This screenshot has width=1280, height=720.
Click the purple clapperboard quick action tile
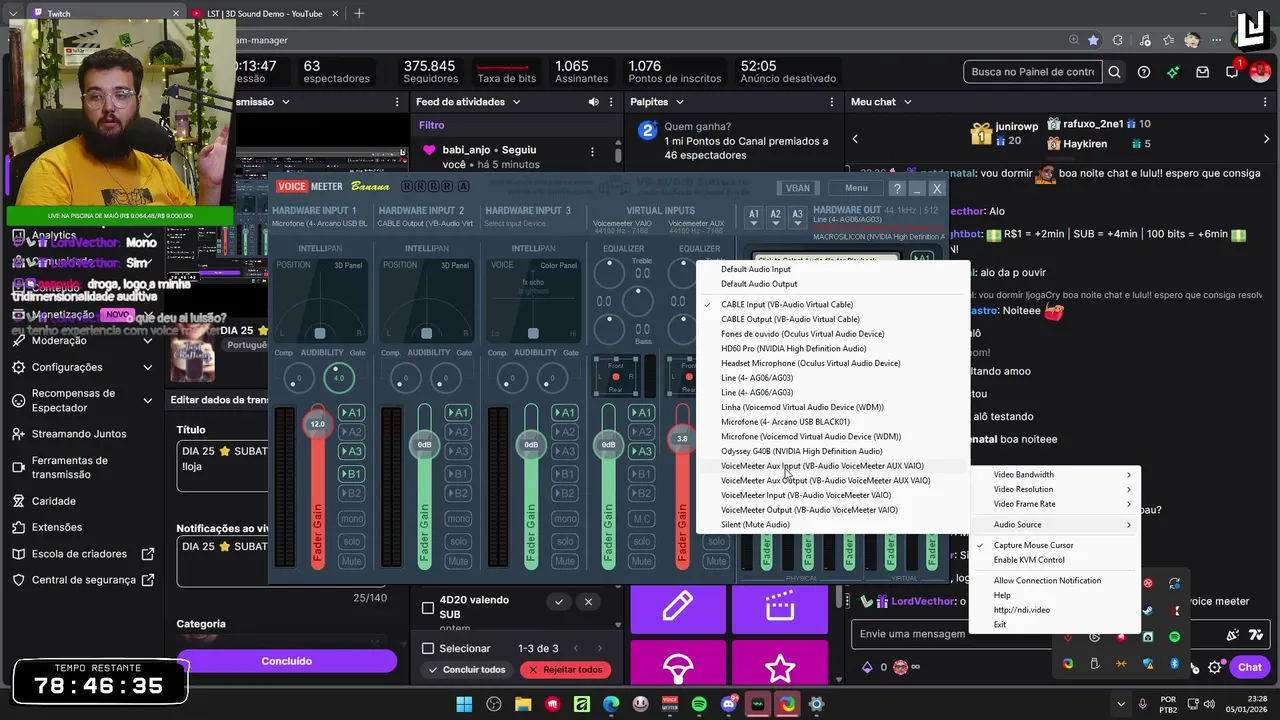point(779,607)
